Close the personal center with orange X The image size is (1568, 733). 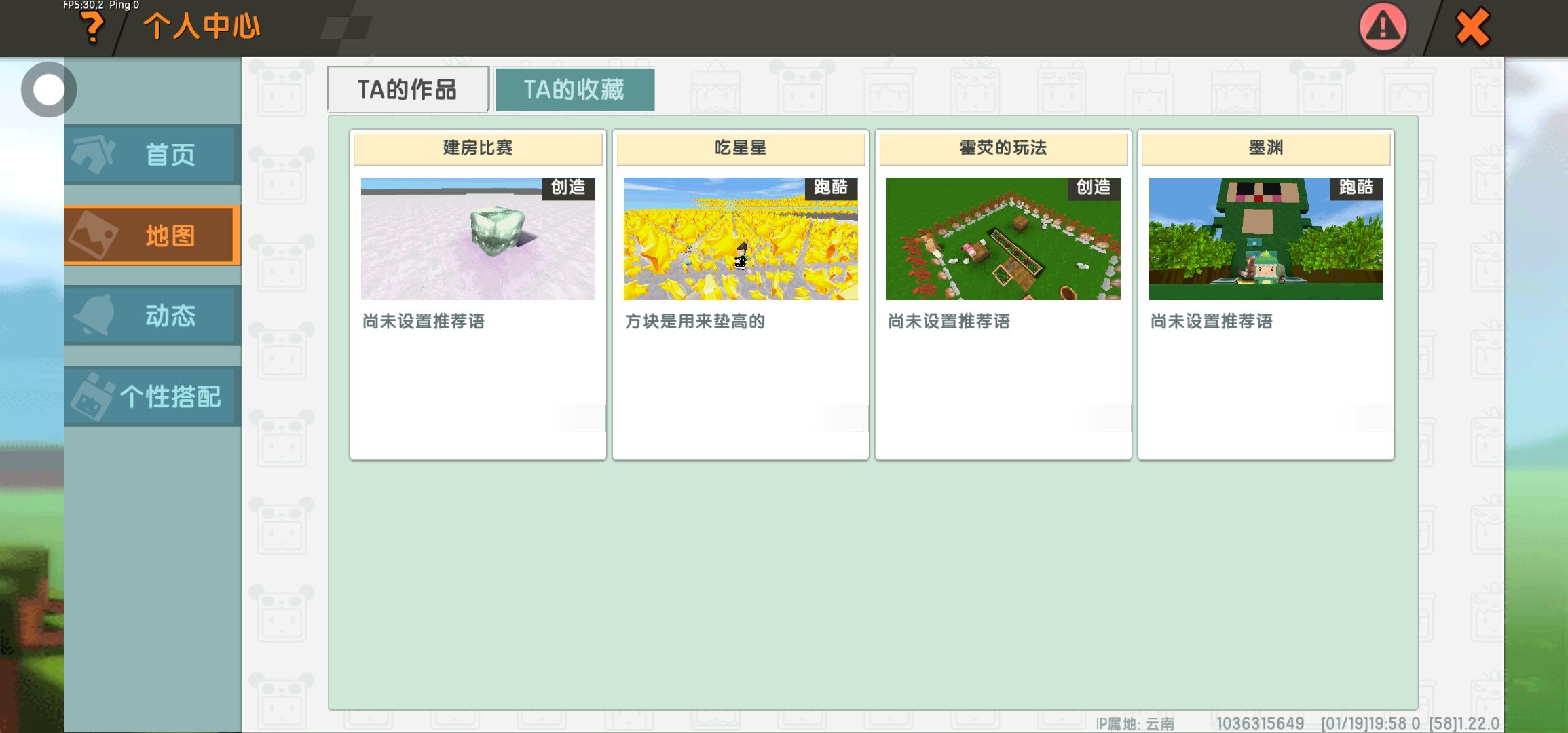1472,29
